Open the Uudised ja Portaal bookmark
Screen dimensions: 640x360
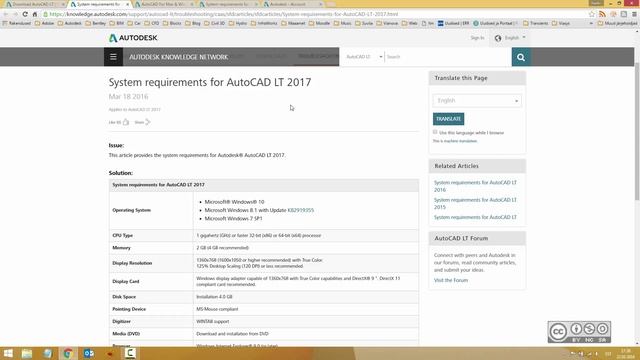[496, 23]
